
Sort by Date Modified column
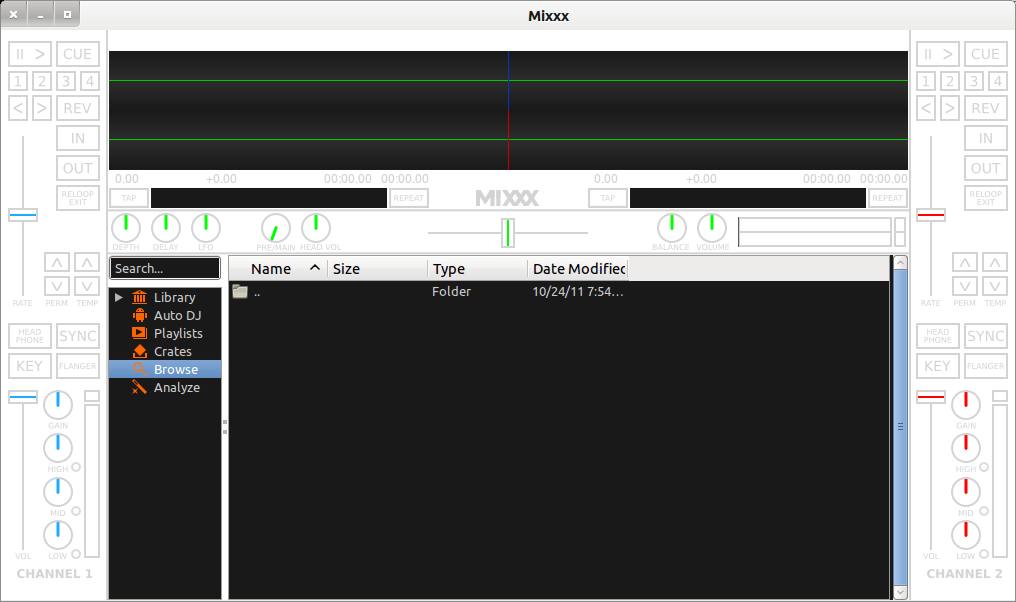578,268
